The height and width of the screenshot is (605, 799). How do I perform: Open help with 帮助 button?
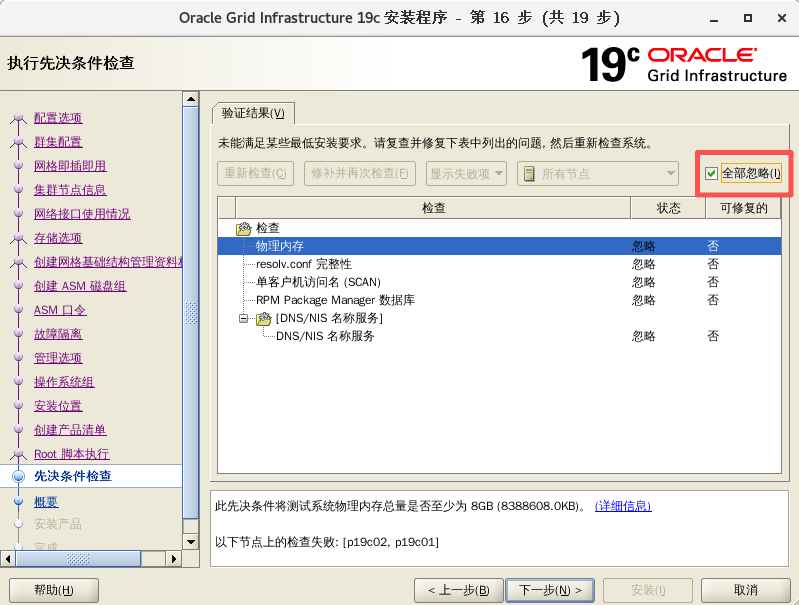pos(54,590)
